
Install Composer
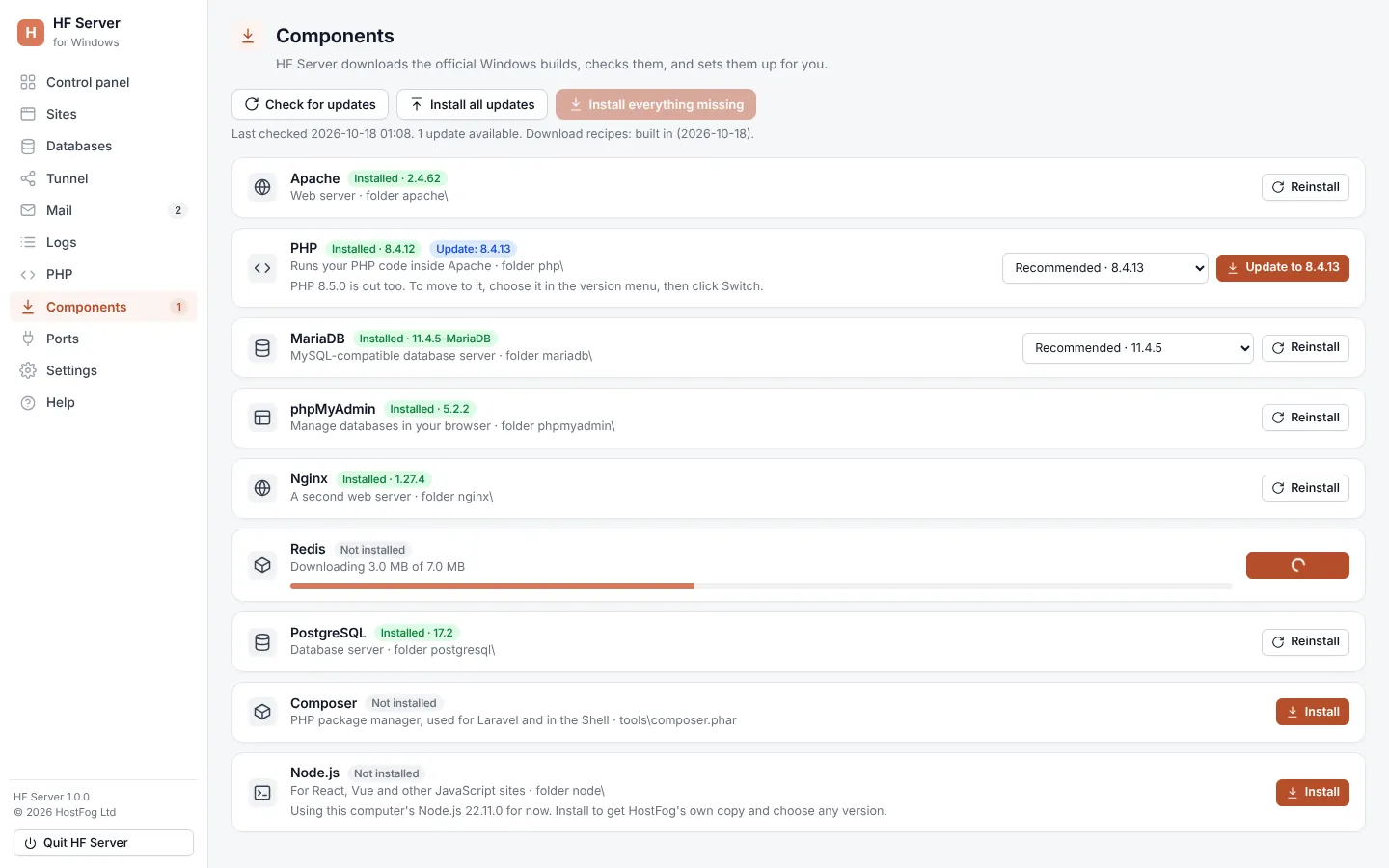[1313, 712]
